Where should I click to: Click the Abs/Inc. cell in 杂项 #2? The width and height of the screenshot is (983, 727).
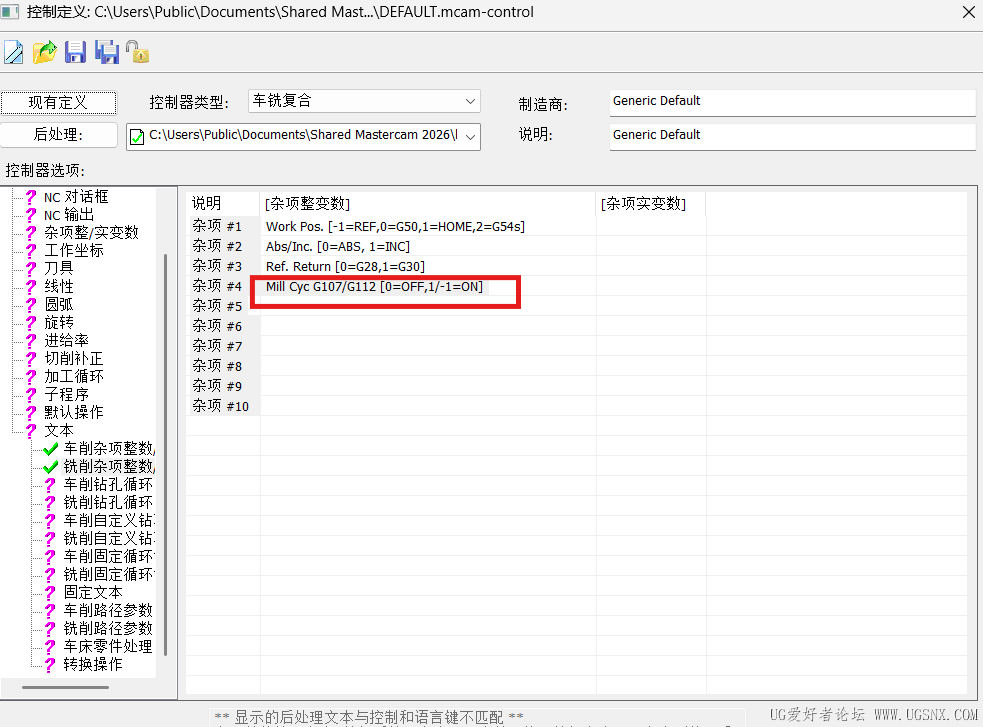(428, 246)
